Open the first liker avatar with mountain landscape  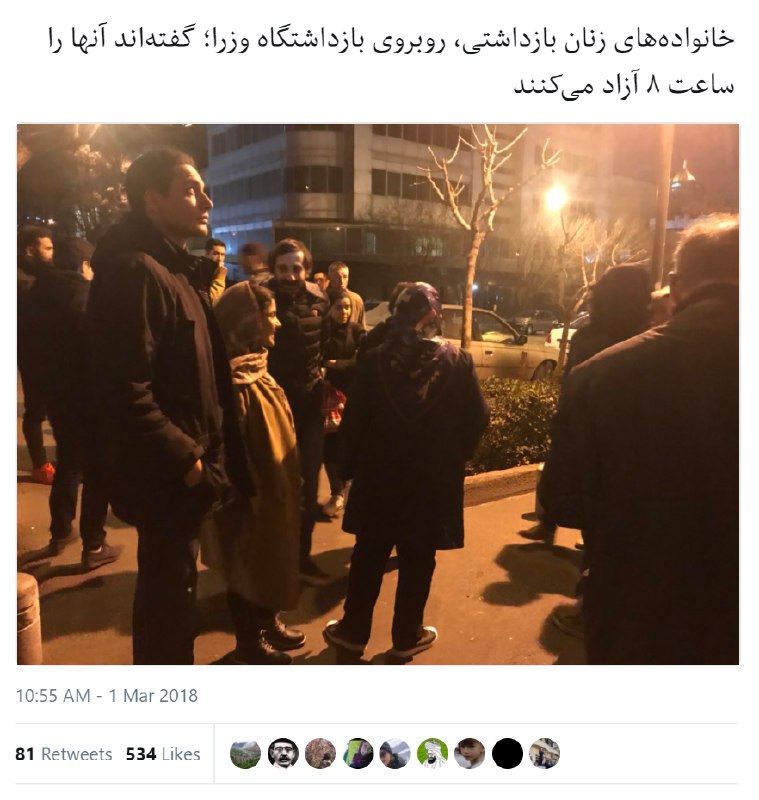(245, 754)
